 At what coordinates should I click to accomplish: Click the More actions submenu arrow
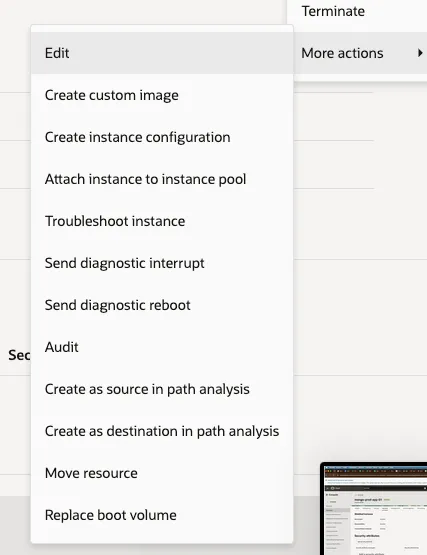coord(420,53)
